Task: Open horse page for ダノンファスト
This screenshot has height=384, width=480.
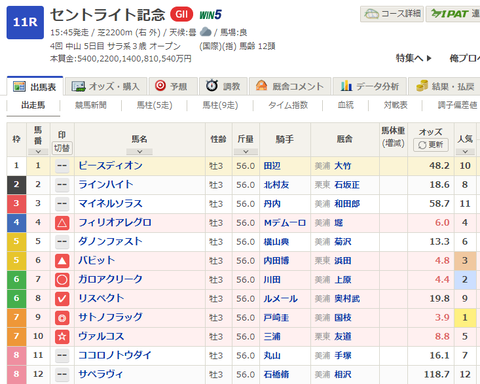Action: 110,242
